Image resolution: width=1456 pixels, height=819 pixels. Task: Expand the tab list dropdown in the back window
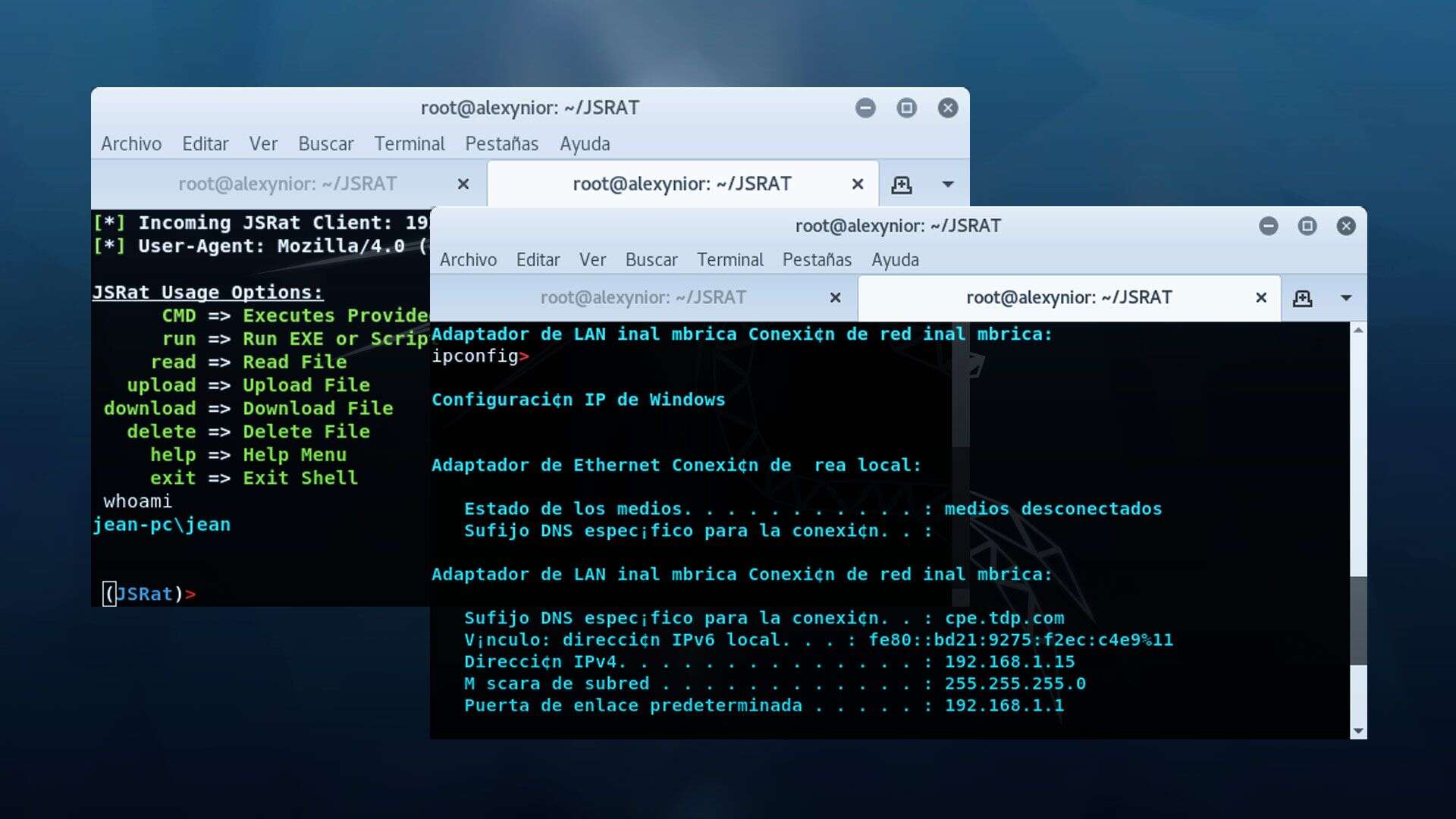(x=946, y=184)
